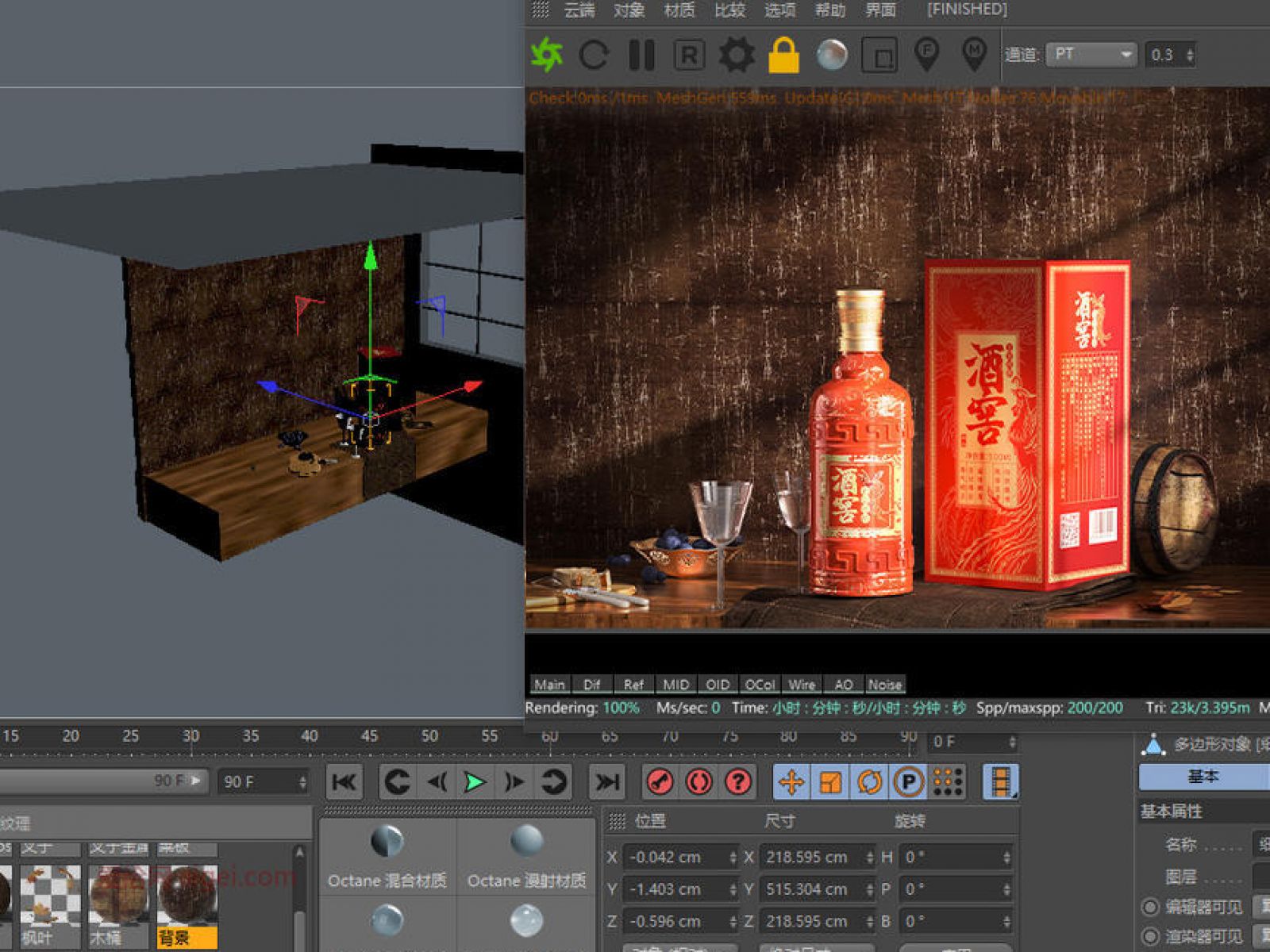Switch to the OCol render pass tab
The width and height of the screenshot is (1270, 952).
[760, 684]
